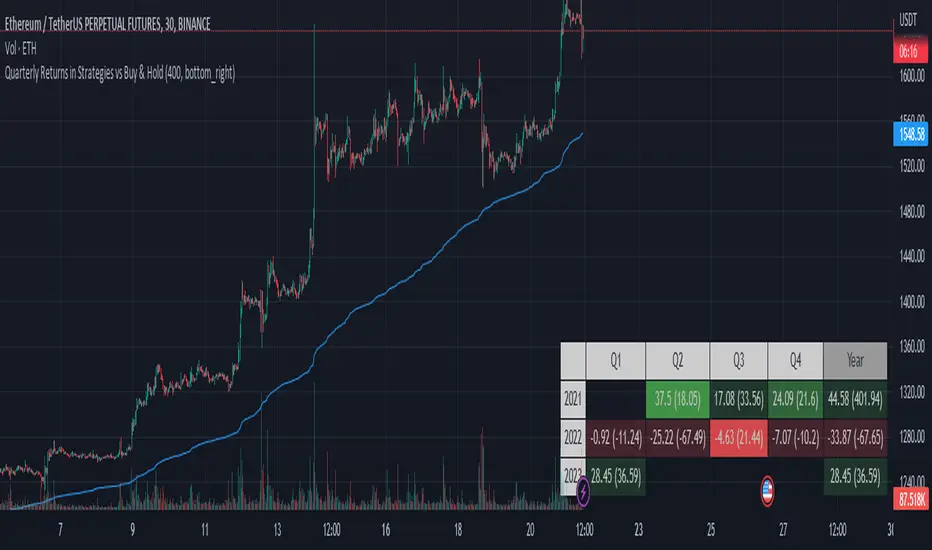This screenshot has width=932, height=550.
Task: Select the 2022 row label
Action: point(573,436)
